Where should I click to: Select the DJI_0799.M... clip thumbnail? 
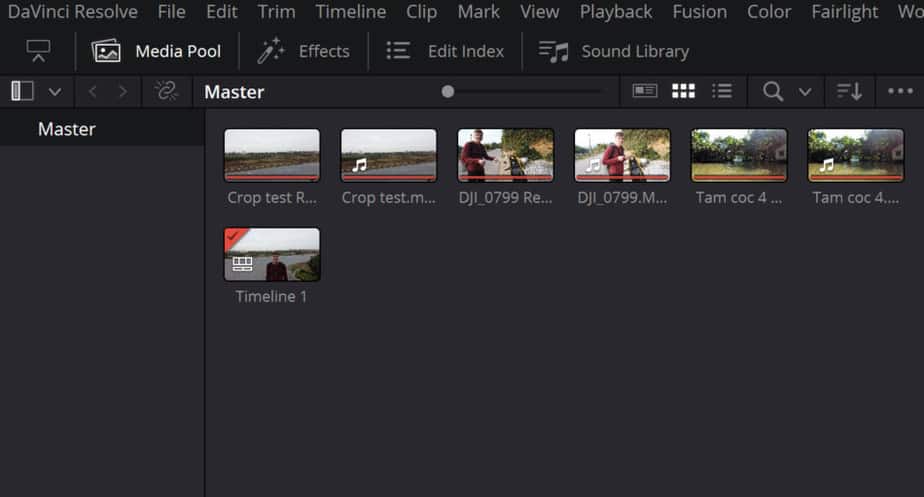622,155
